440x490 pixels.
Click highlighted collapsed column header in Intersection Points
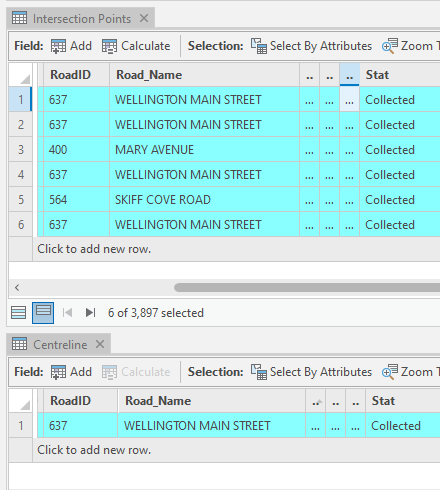point(350,75)
